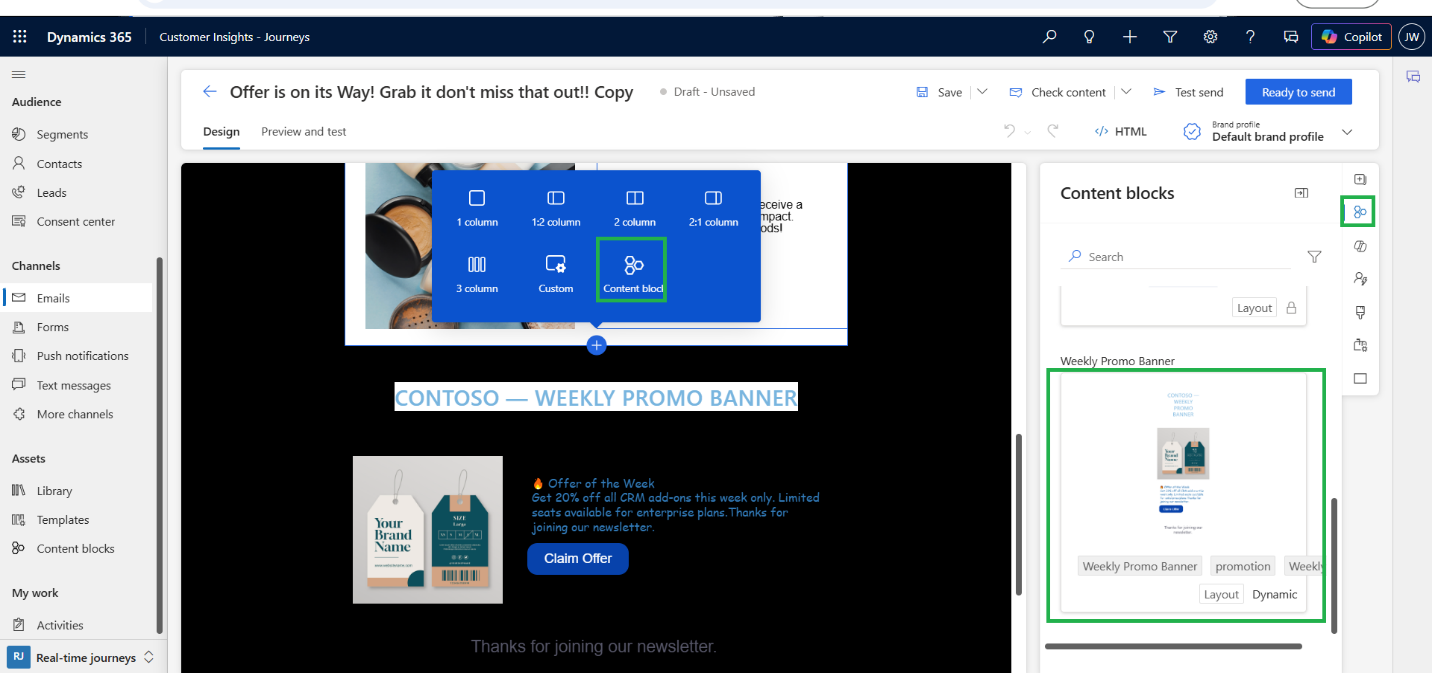Click the Save button
The height and width of the screenshot is (673, 1432).
coord(939,92)
